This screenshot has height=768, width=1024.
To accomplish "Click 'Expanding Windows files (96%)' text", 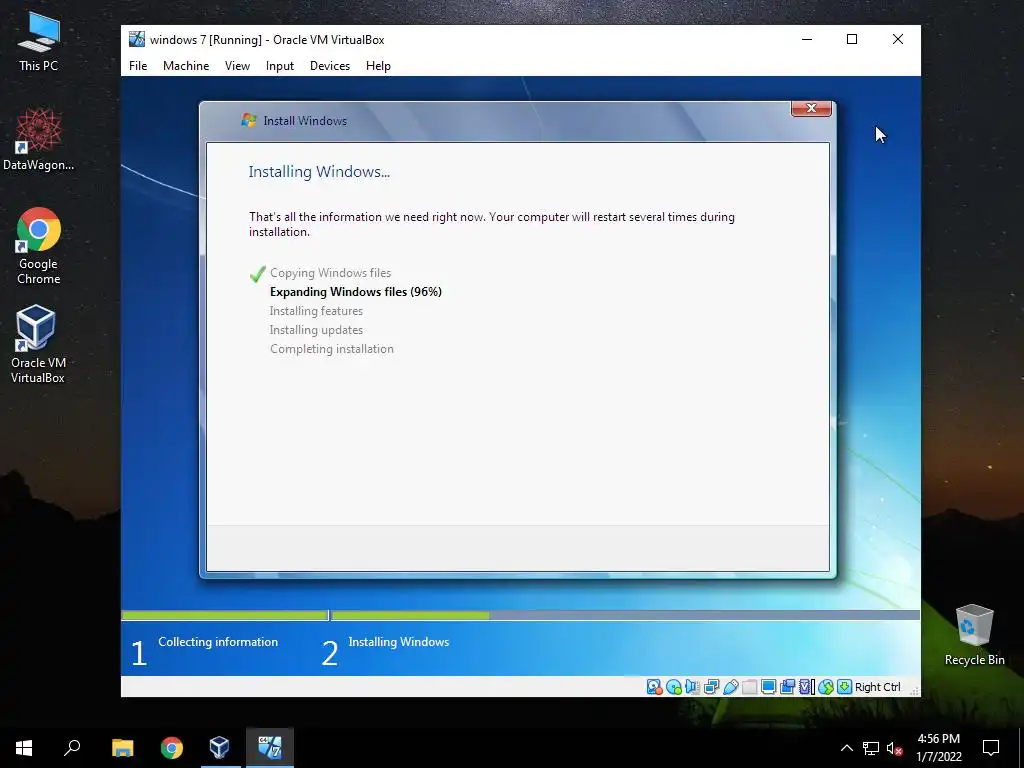I will 356,292.
